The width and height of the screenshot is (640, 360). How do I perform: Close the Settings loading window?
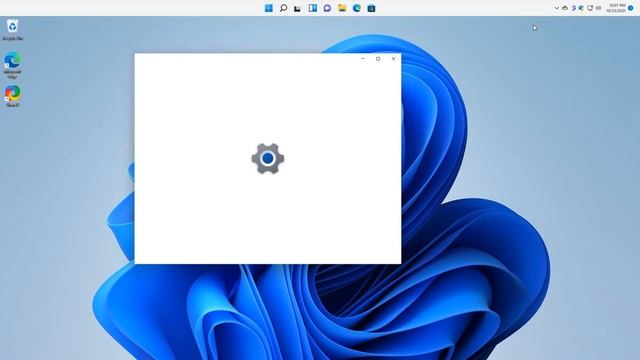click(x=393, y=59)
